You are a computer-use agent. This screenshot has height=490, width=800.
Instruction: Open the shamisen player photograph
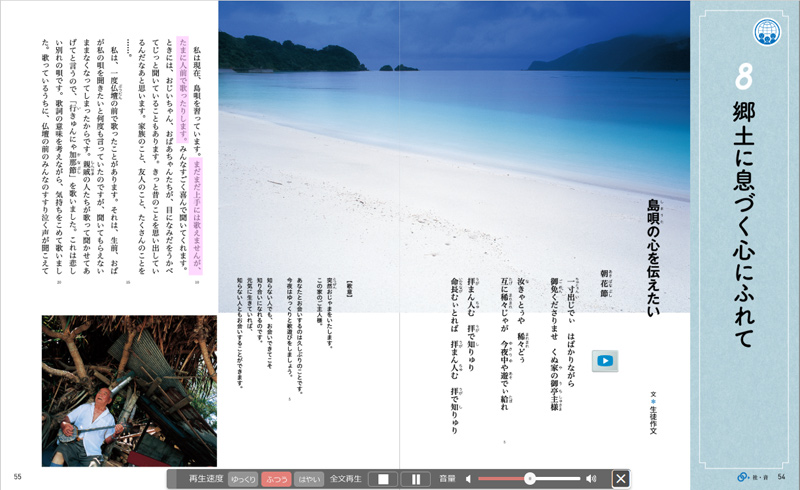click(129, 391)
